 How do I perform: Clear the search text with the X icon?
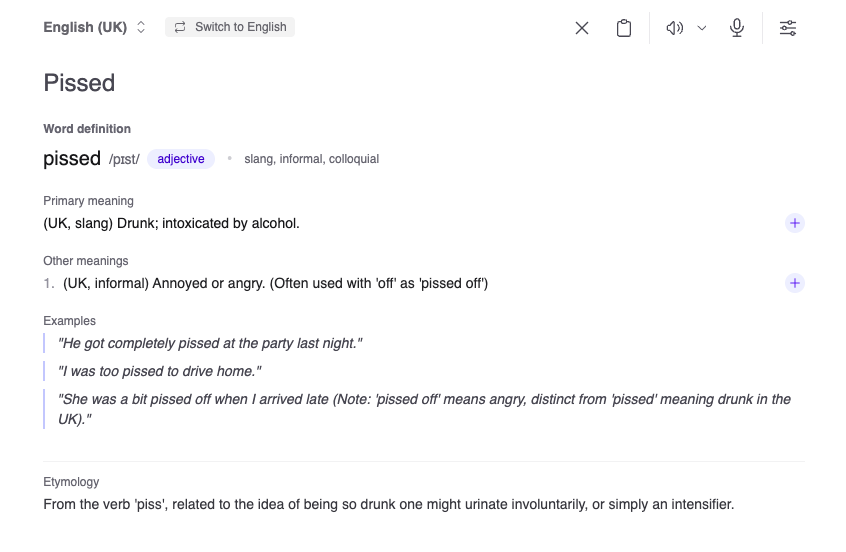tap(582, 28)
